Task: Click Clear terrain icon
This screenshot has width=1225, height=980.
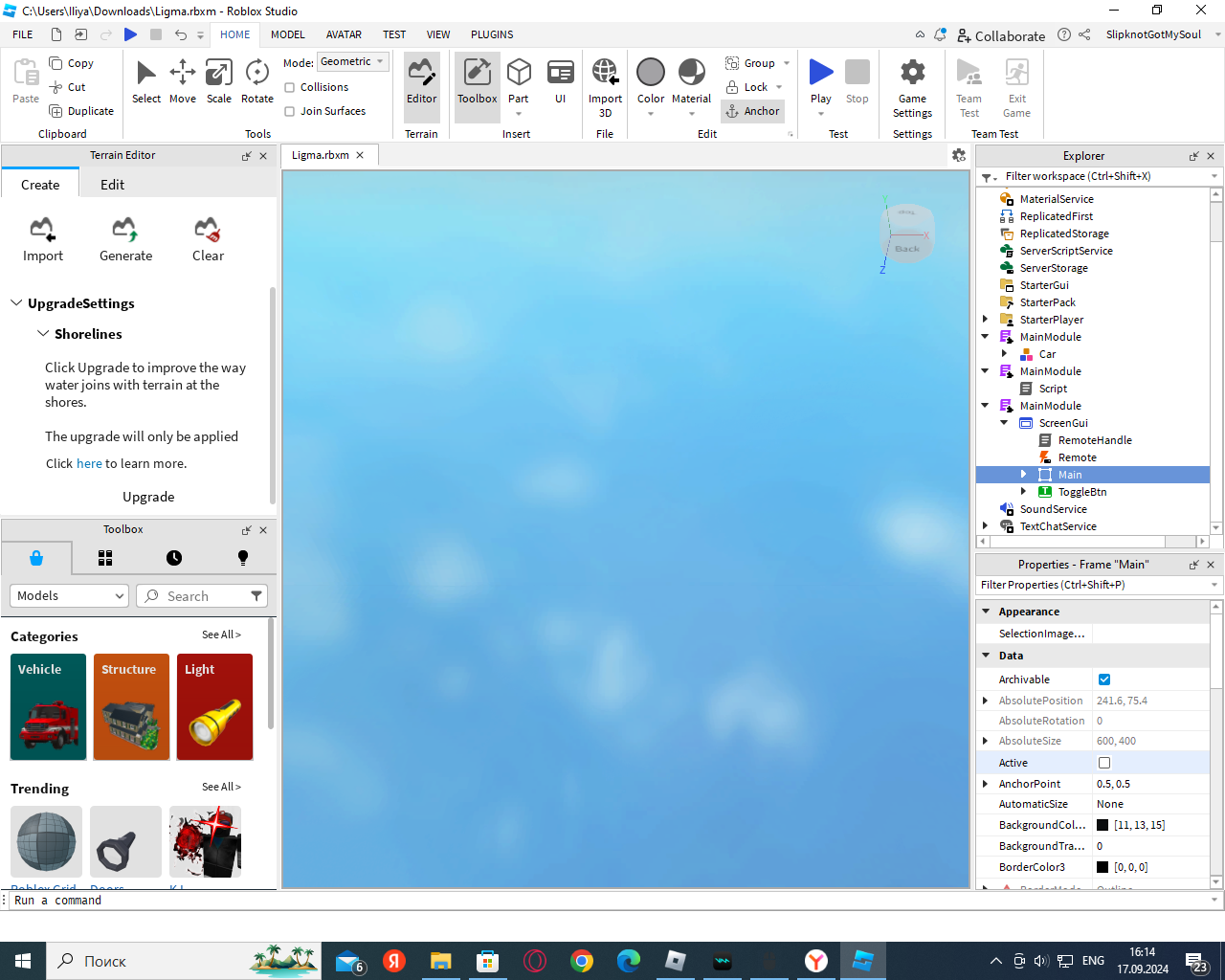Action: [x=208, y=239]
